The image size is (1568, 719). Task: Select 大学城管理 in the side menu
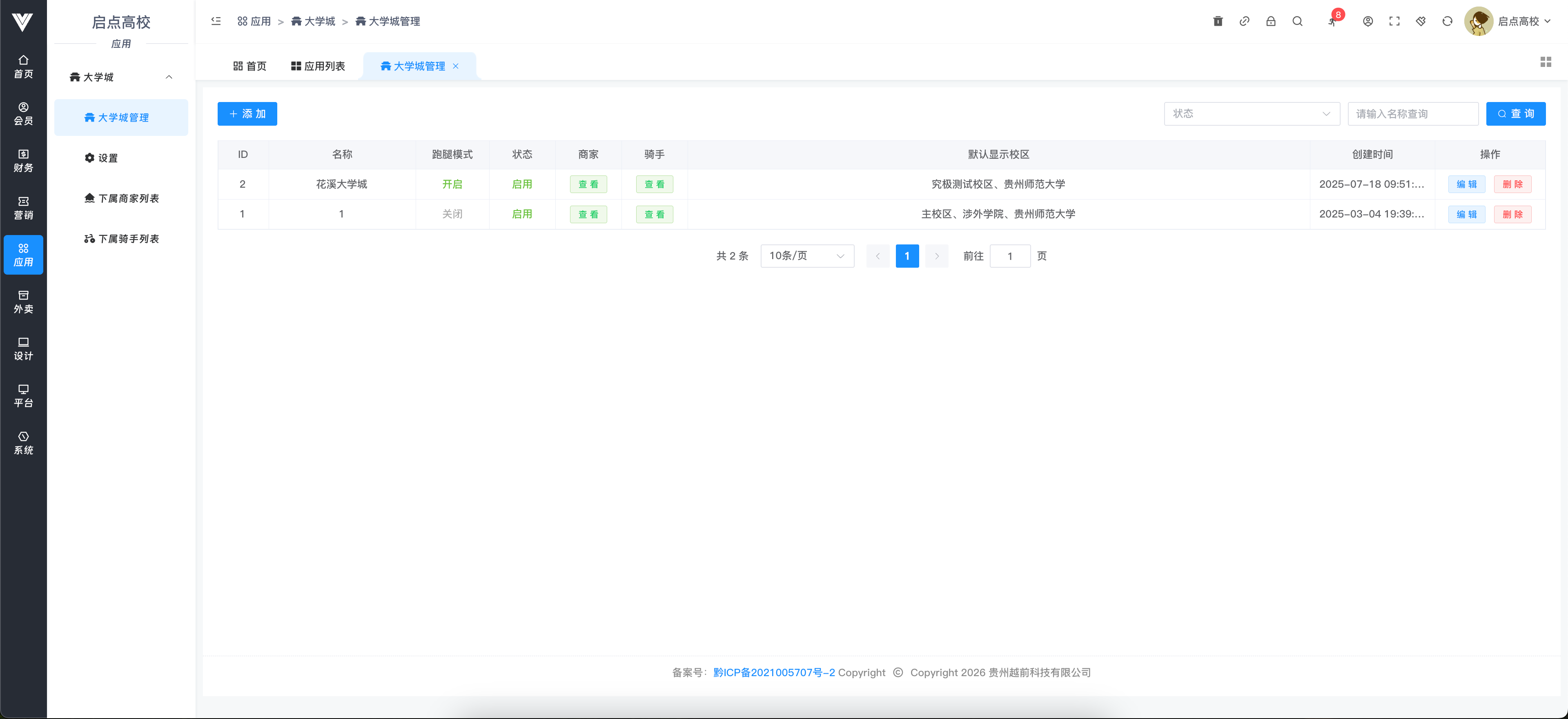pyautogui.click(x=121, y=118)
